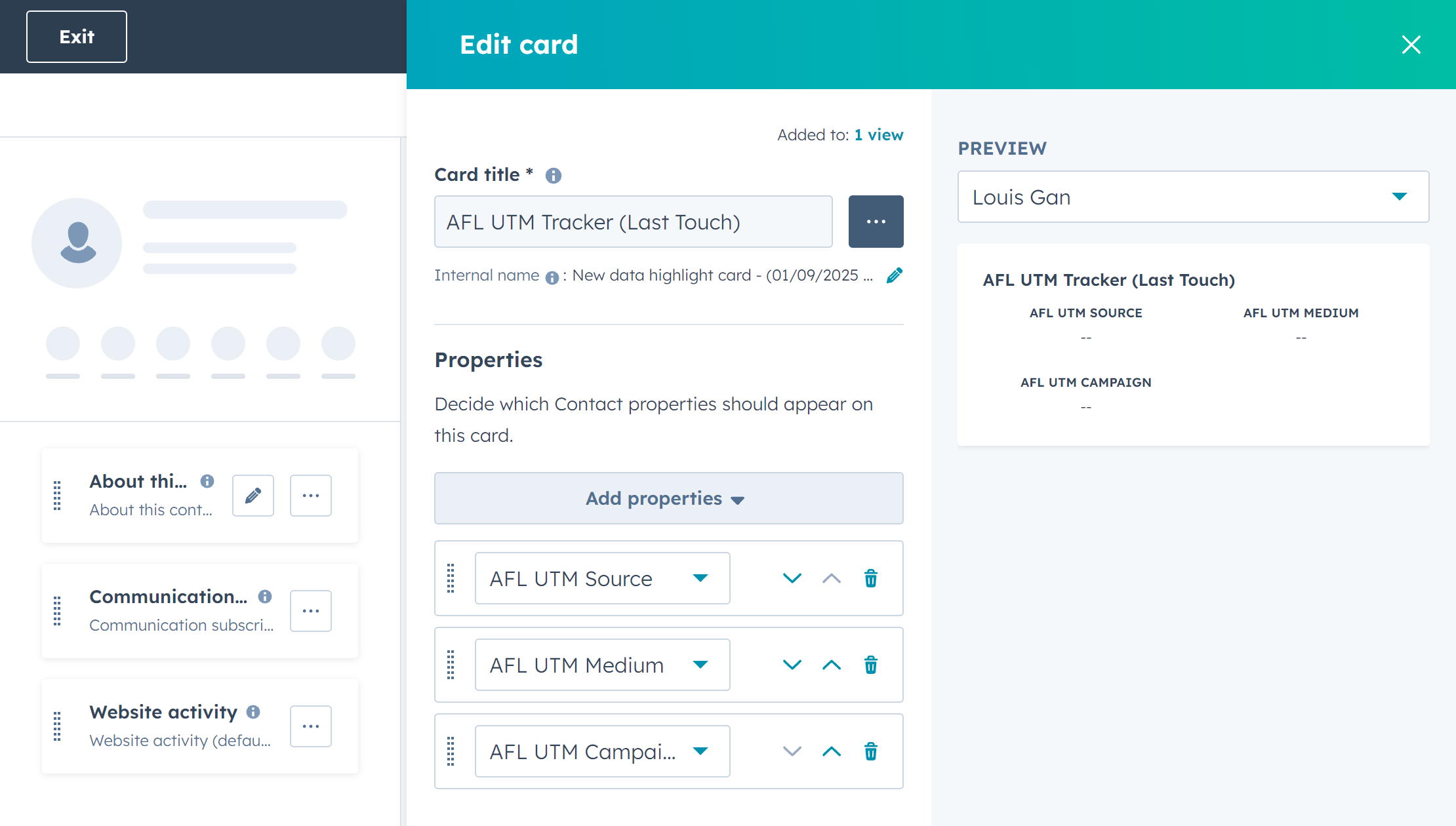Click the Website activity card title
This screenshot has height=826, width=1456.
point(163,712)
